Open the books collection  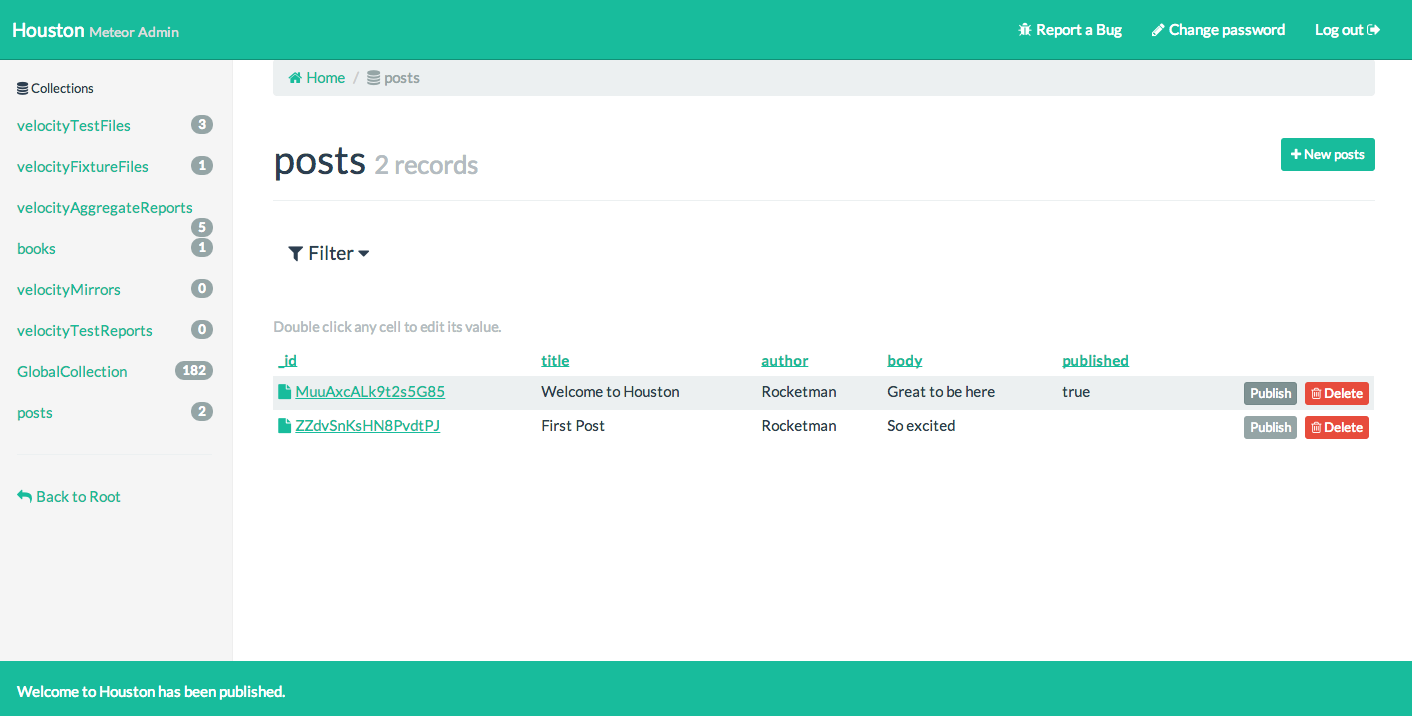(36, 249)
